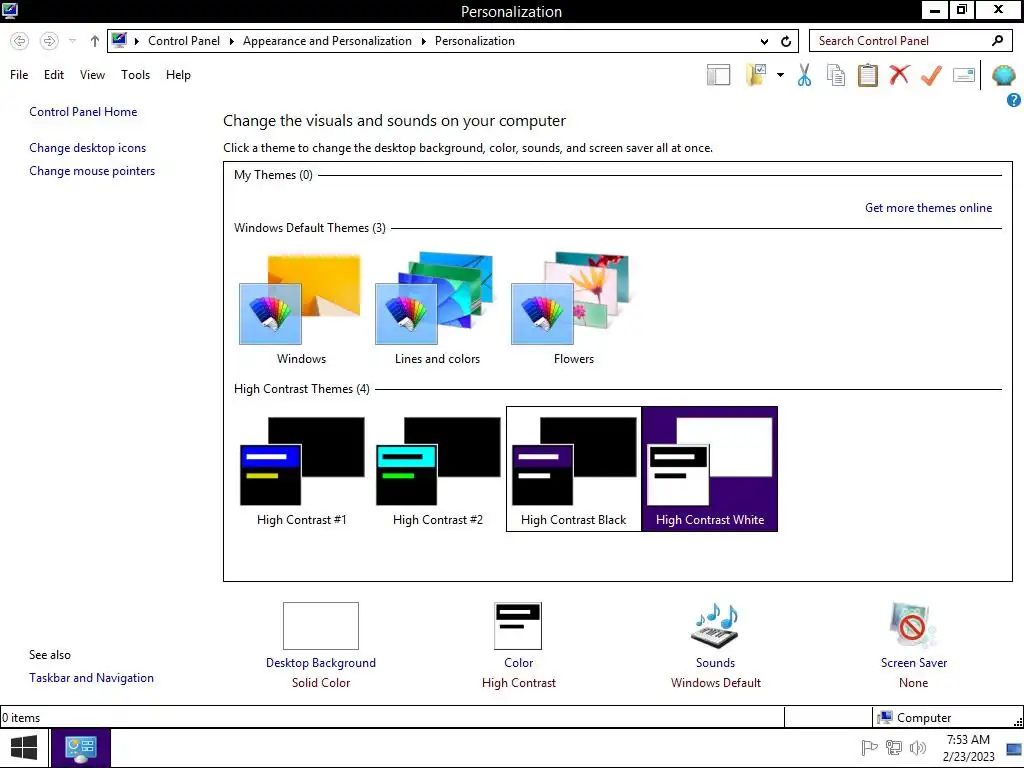This screenshot has width=1024, height=768.
Task: Open the View menu
Action: pos(92,75)
